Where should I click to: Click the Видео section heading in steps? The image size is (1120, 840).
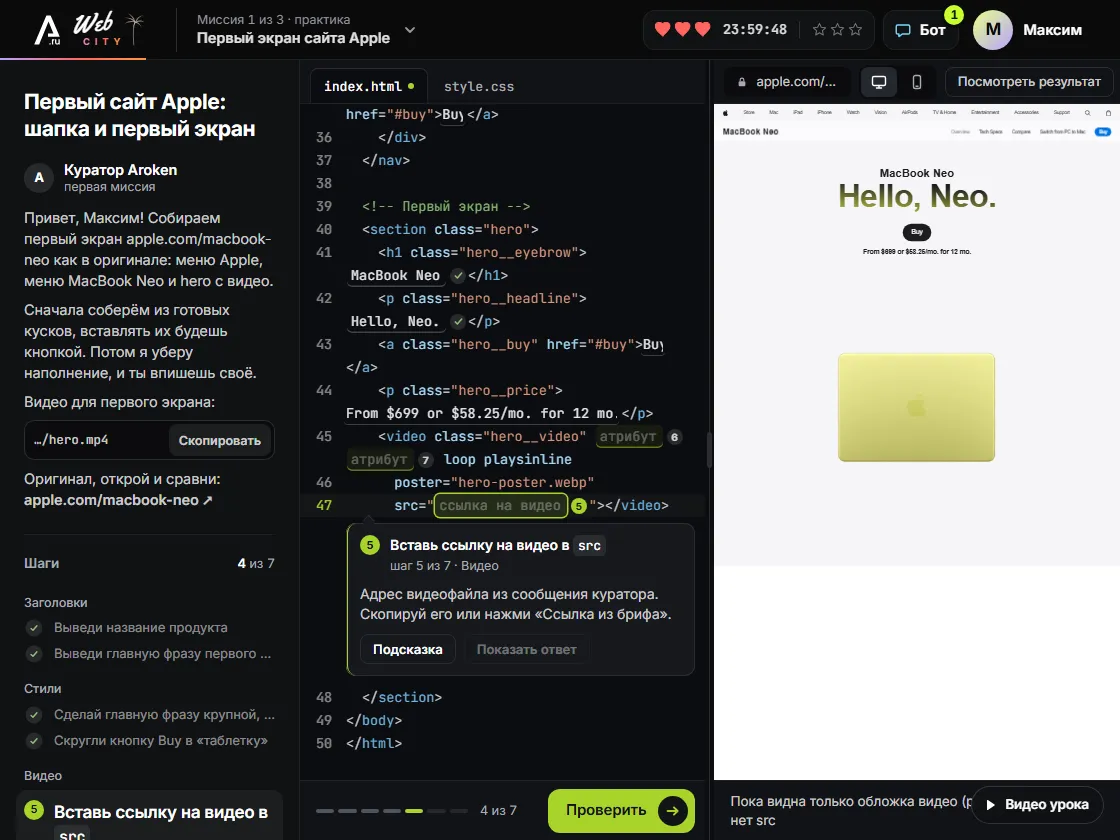point(43,776)
